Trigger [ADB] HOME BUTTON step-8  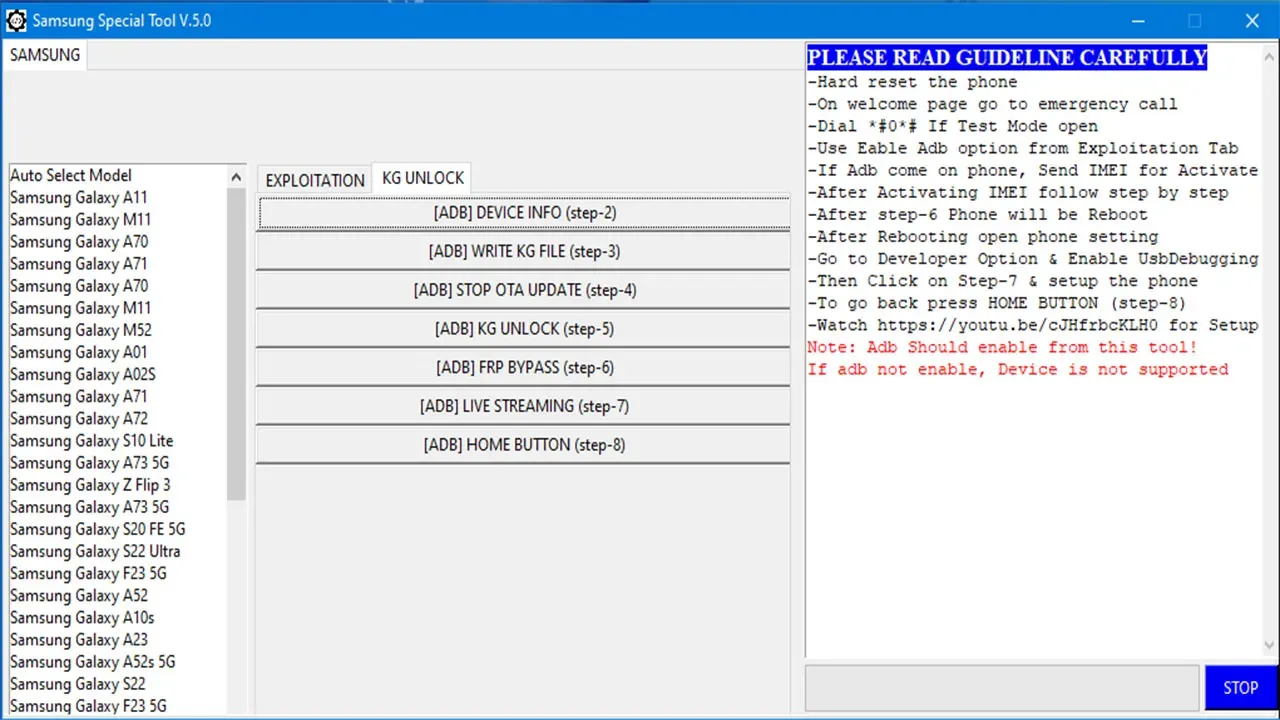(524, 445)
